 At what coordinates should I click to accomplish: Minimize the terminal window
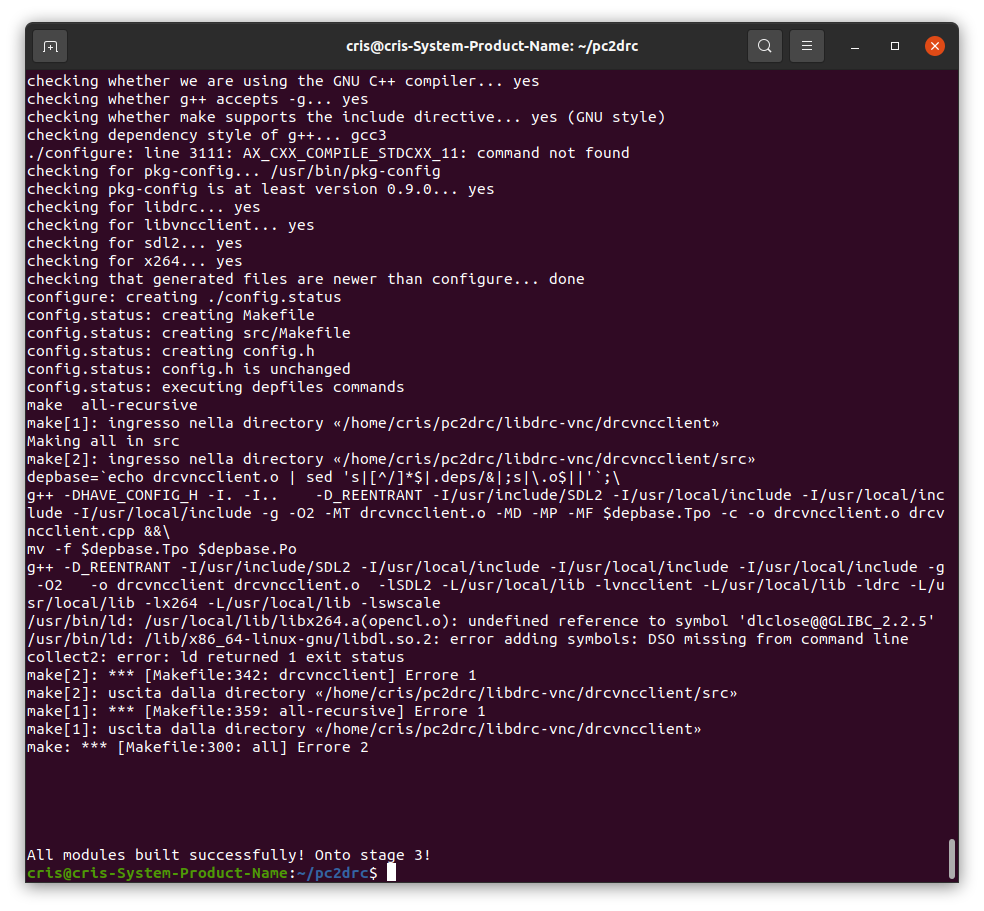pyautogui.click(x=855, y=46)
